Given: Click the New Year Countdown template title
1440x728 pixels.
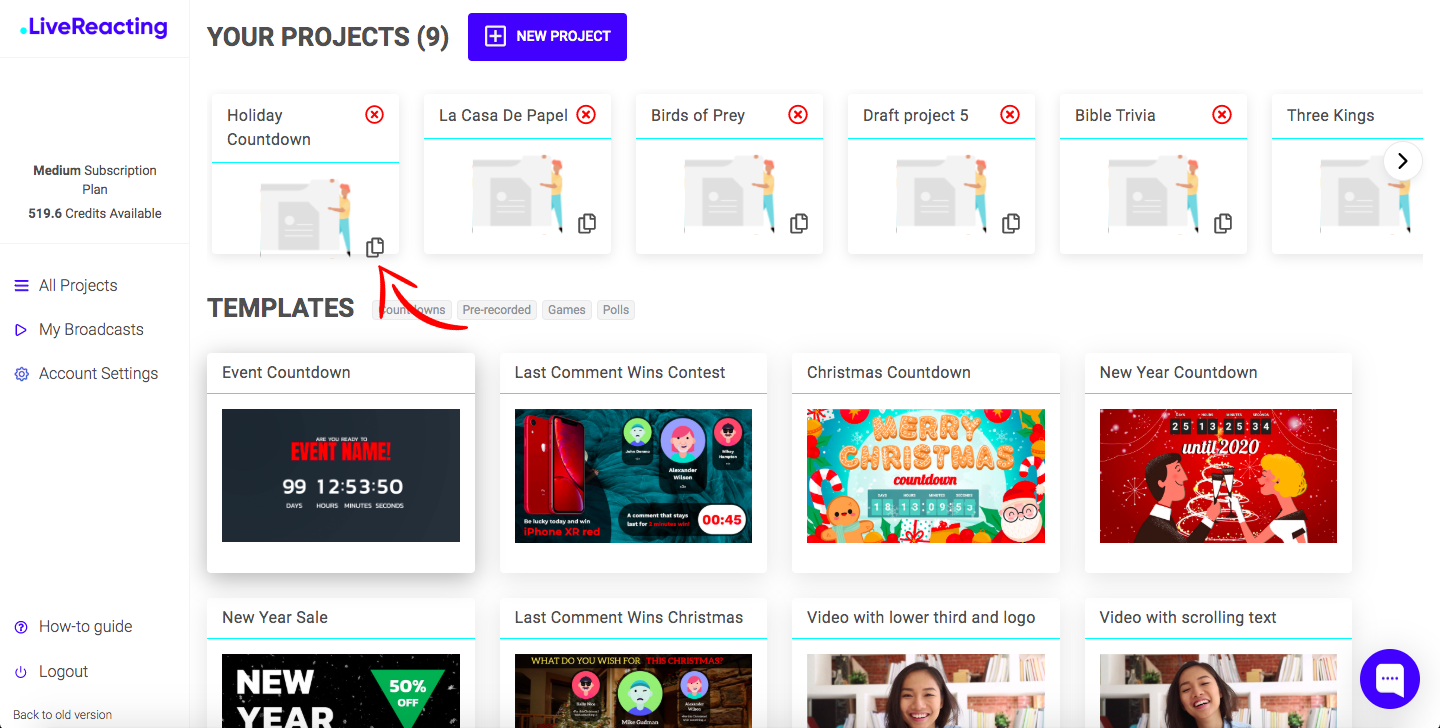Looking at the screenshot, I should tap(1178, 372).
